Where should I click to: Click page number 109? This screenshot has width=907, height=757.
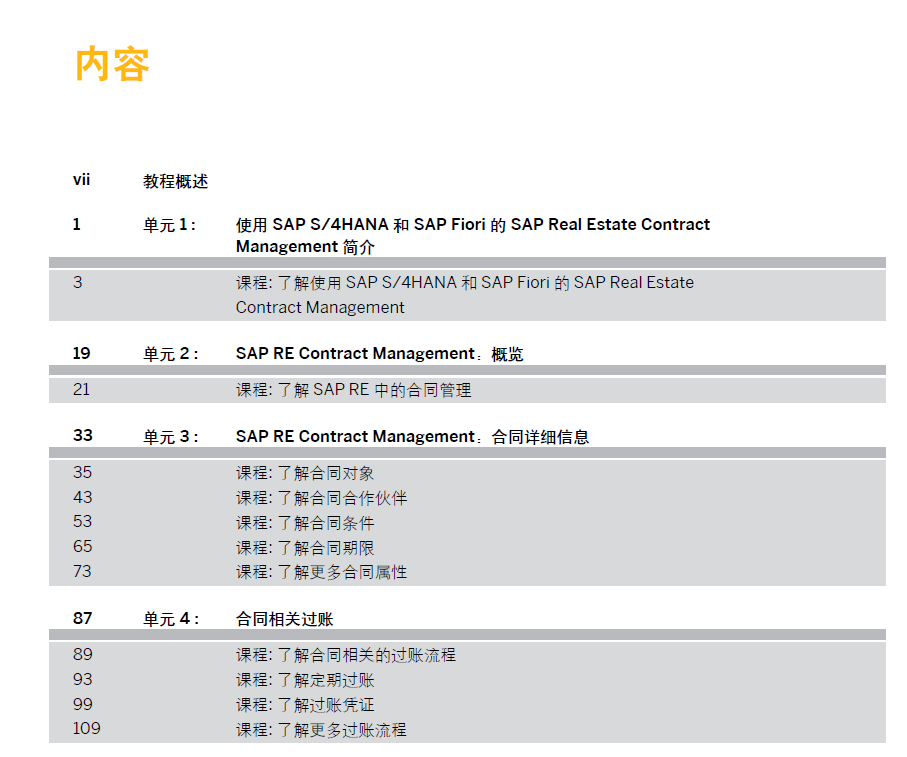(x=87, y=728)
